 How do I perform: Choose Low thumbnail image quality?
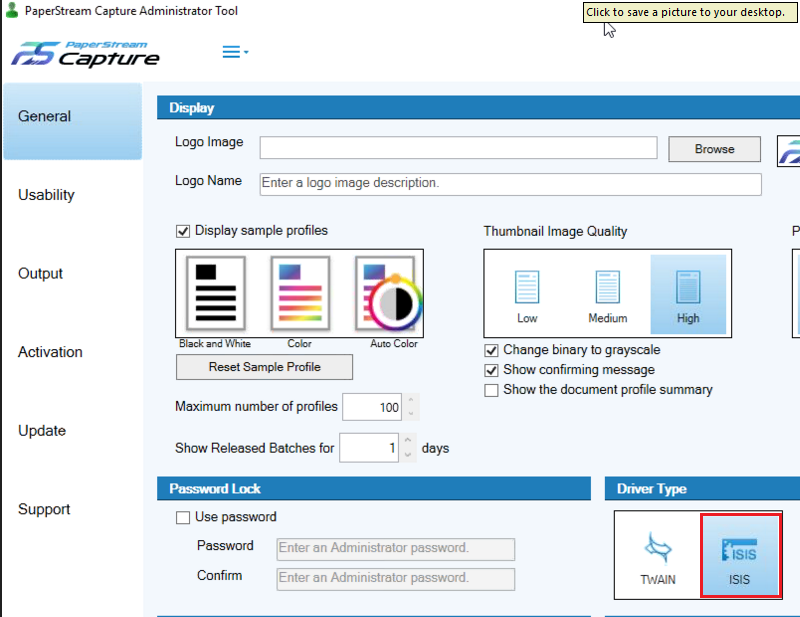tap(527, 294)
